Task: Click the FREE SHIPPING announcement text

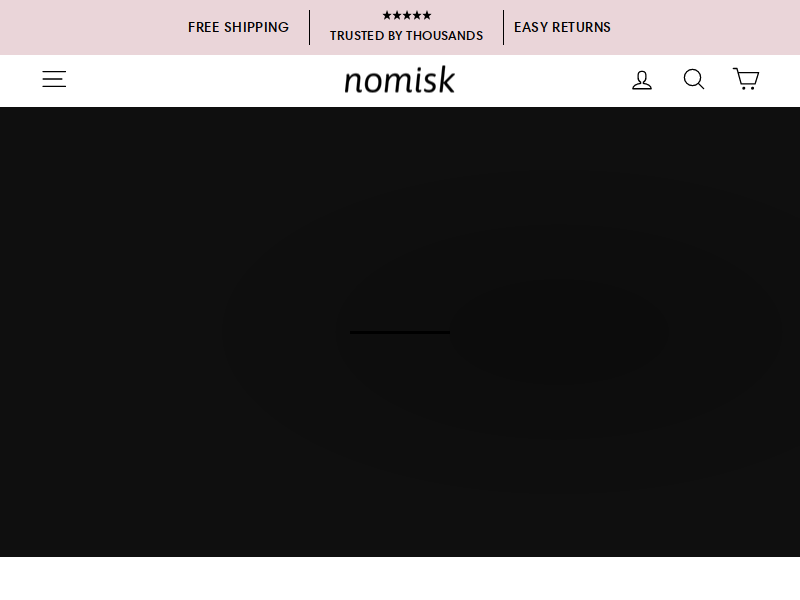Action: click(238, 27)
